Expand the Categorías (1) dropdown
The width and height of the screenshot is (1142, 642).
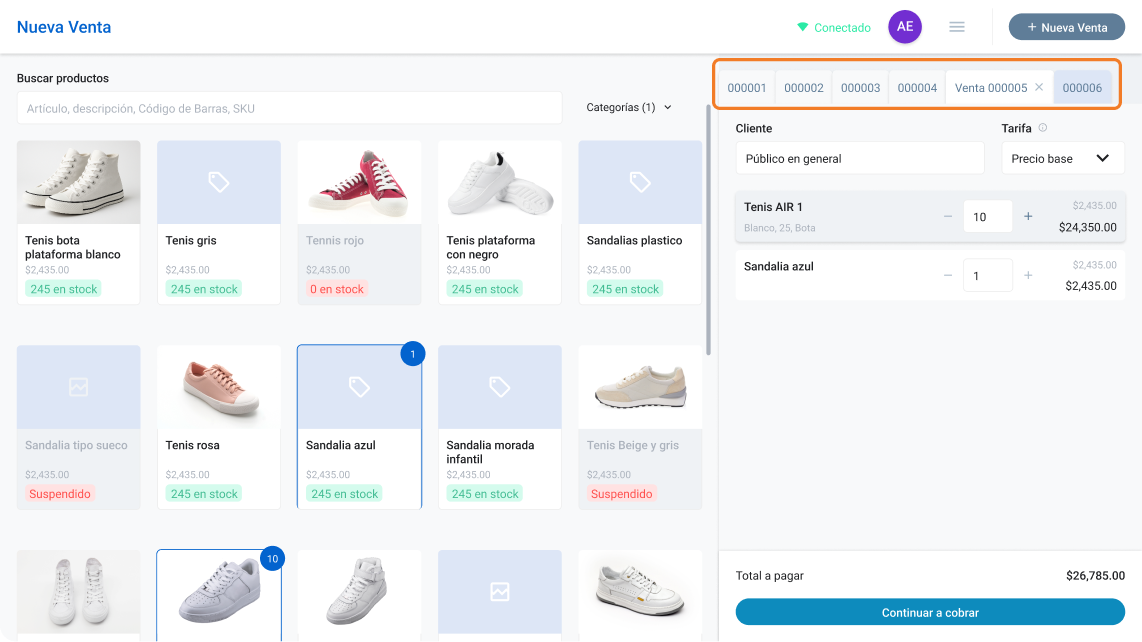point(629,107)
